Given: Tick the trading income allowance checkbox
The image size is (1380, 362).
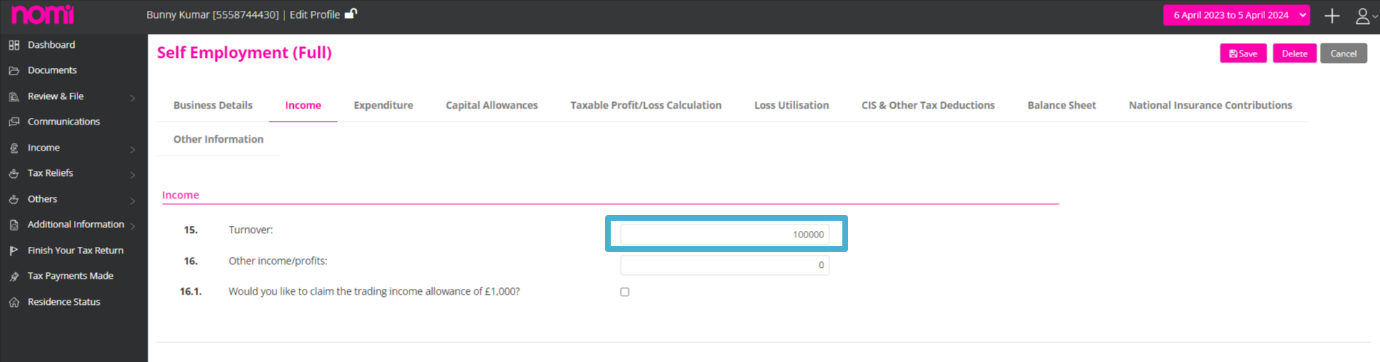Looking at the screenshot, I should coord(625,292).
